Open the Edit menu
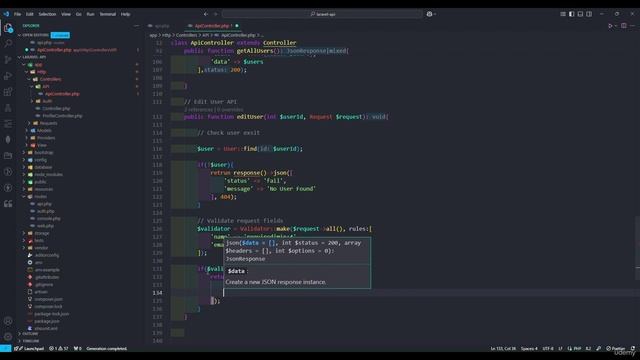The width and height of the screenshot is (640, 360). tap(30, 14)
